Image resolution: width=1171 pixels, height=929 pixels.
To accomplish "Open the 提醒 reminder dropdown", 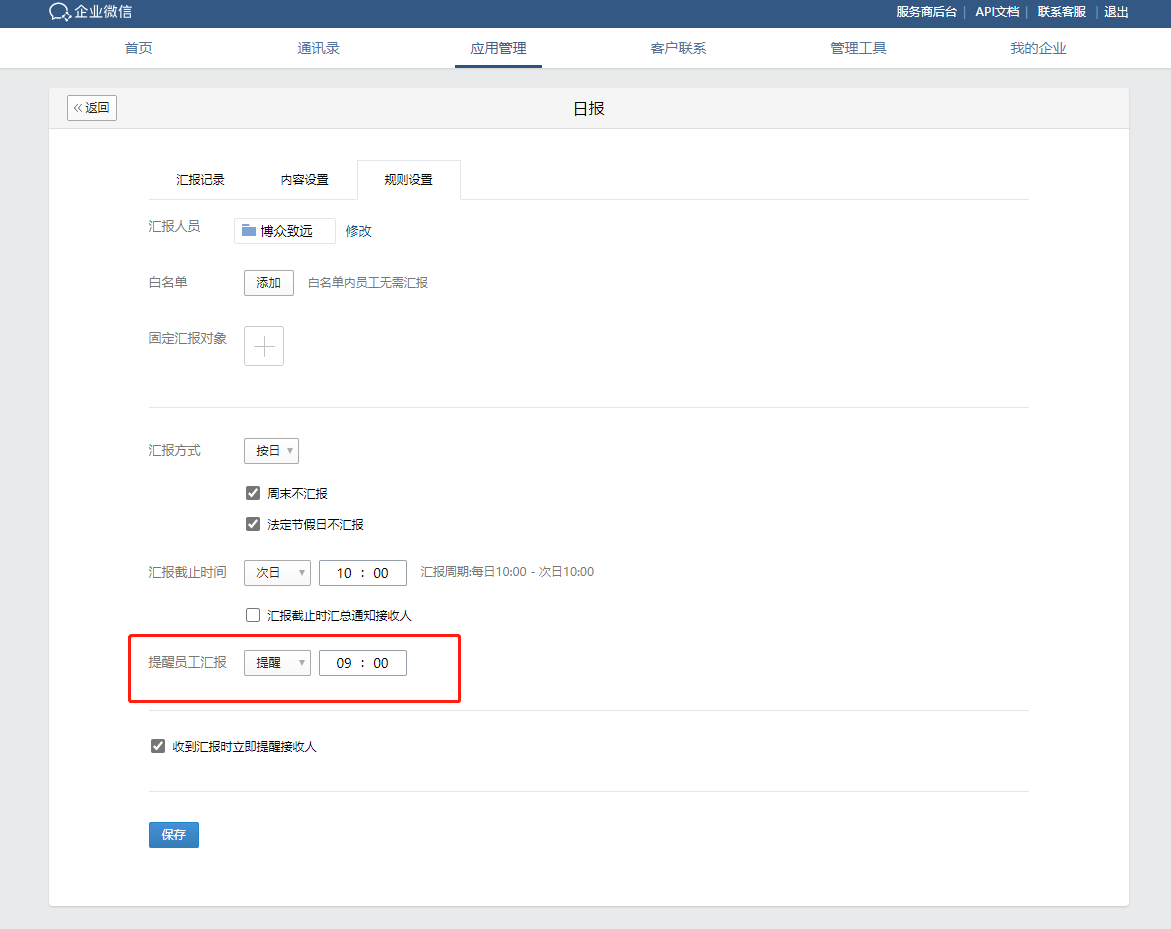I will pos(277,662).
